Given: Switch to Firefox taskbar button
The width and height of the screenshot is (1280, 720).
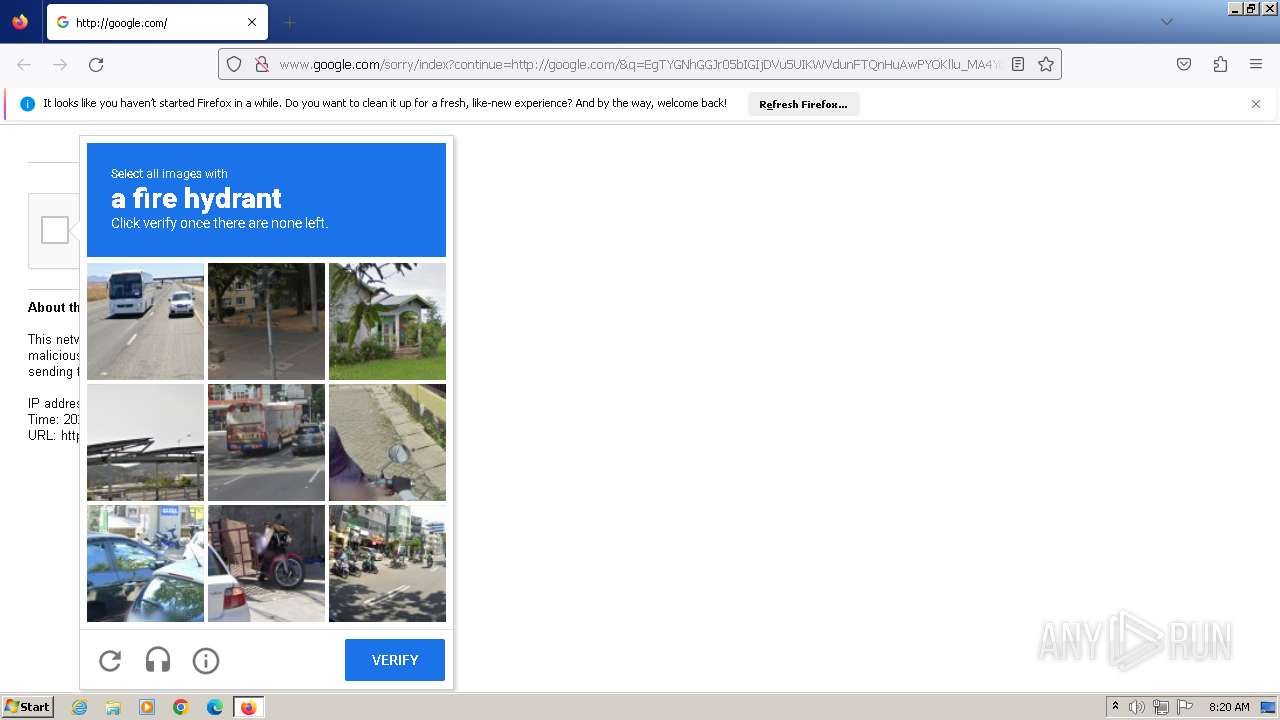Looking at the screenshot, I should point(249,707).
